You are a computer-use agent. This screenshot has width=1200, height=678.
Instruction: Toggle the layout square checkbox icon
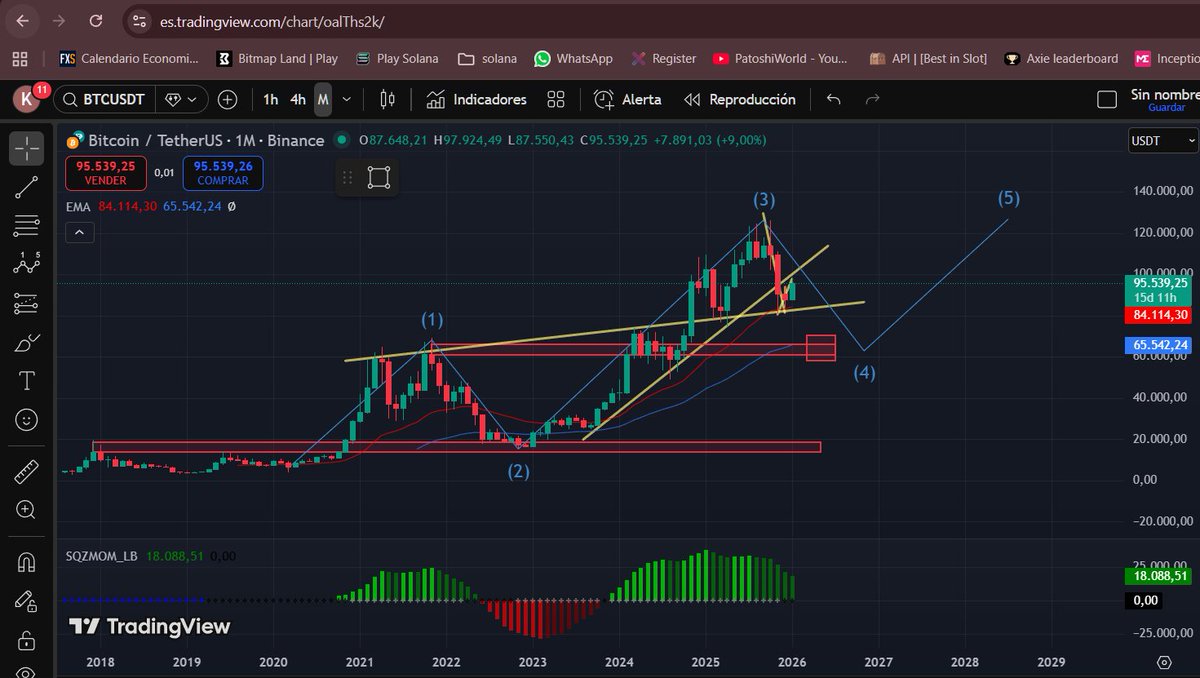(x=1107, y=99)
